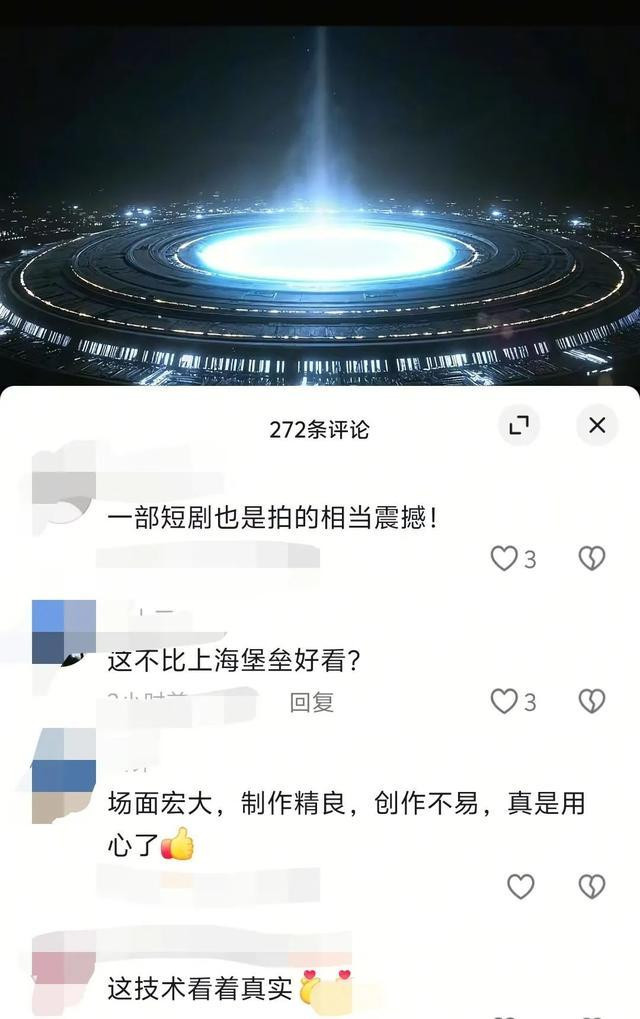Tap the 272条评论 header title

pyautogui.click(x=319, y=429)
